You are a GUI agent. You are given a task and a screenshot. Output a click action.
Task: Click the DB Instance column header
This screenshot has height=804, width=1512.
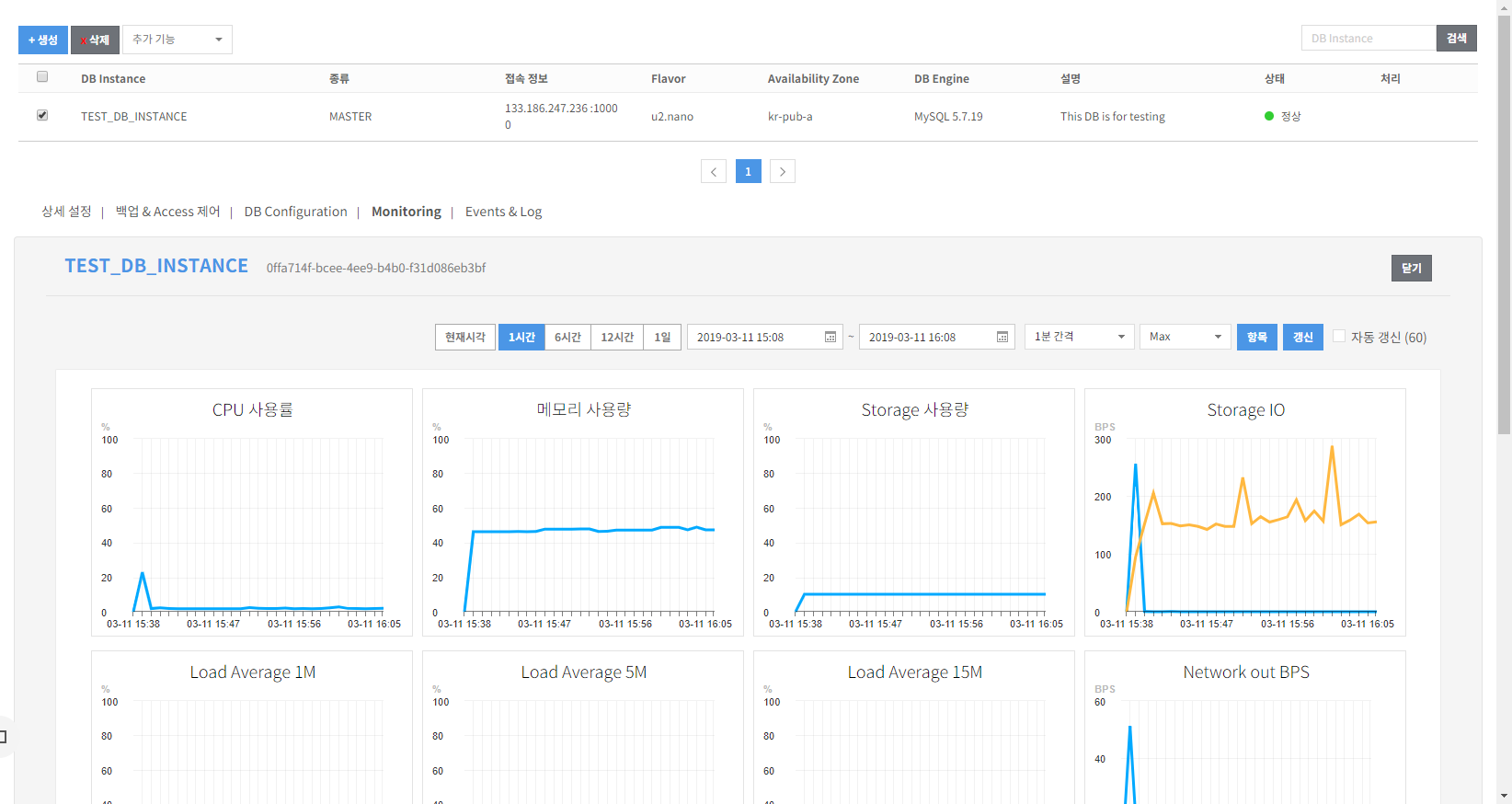[113, 79]
